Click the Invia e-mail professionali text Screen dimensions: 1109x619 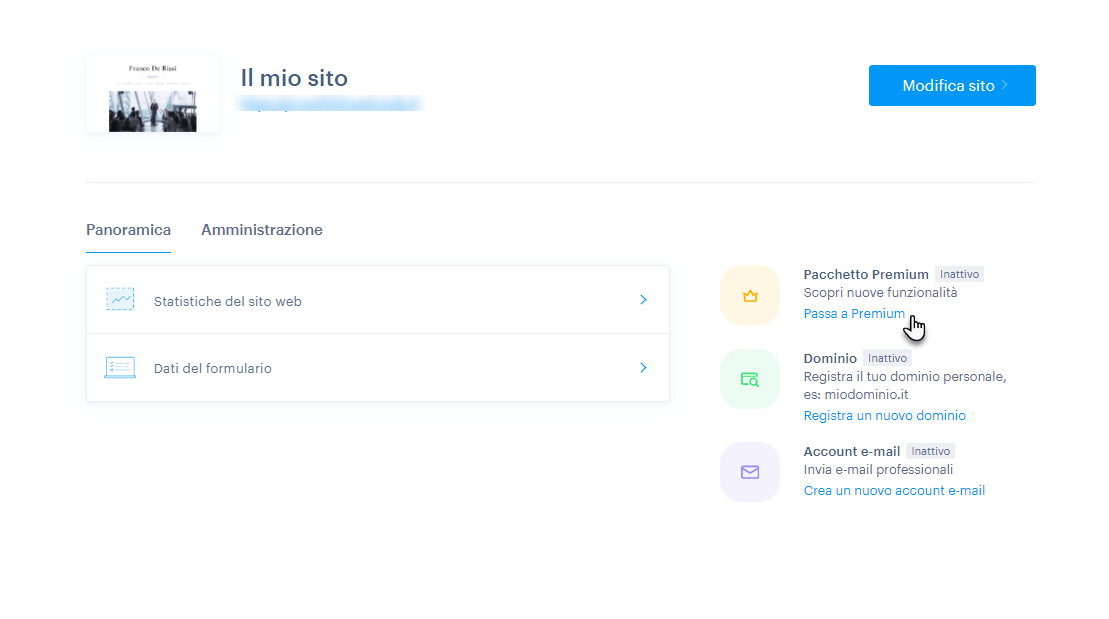click(878, 470)
